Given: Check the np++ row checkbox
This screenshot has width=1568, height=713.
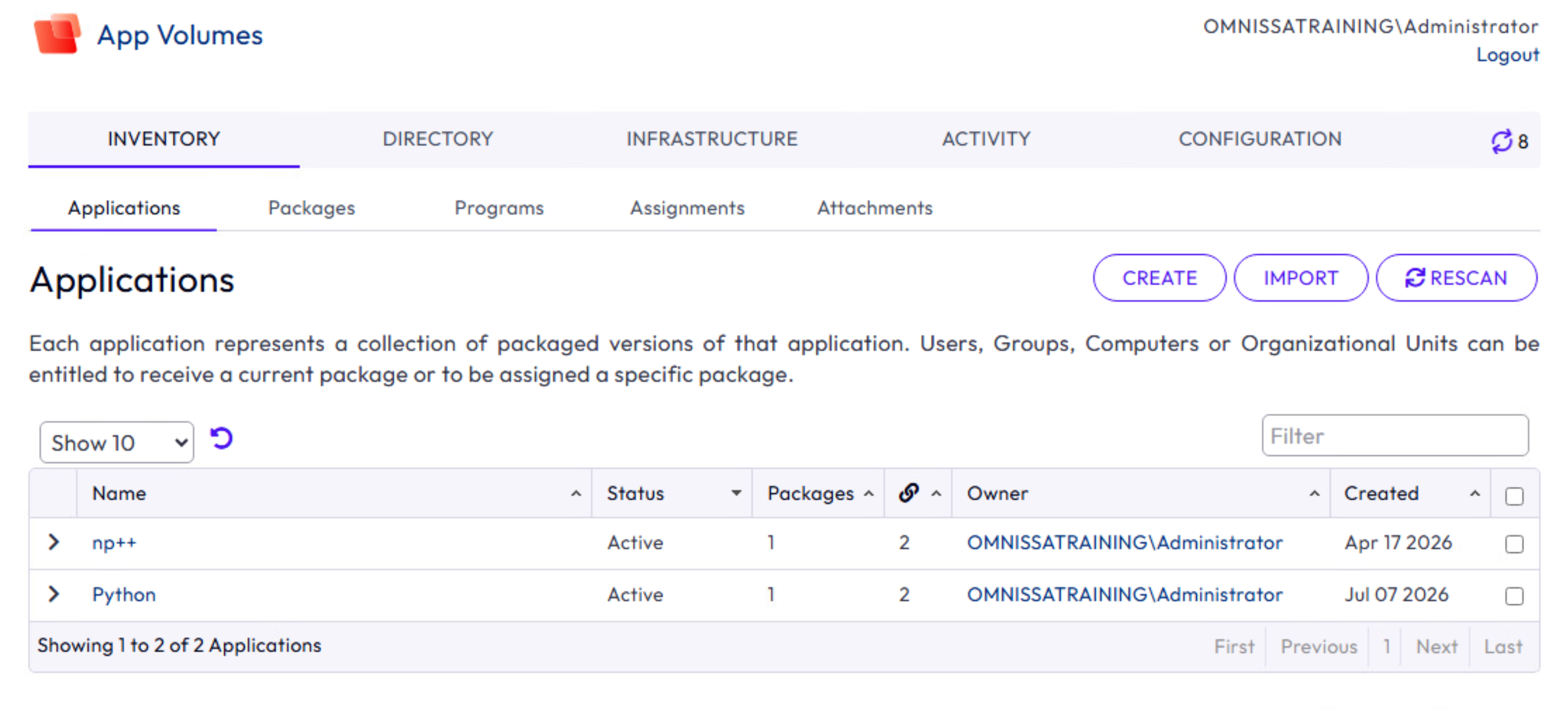Looking at the screenshot, I should [x=1514, y=543].
